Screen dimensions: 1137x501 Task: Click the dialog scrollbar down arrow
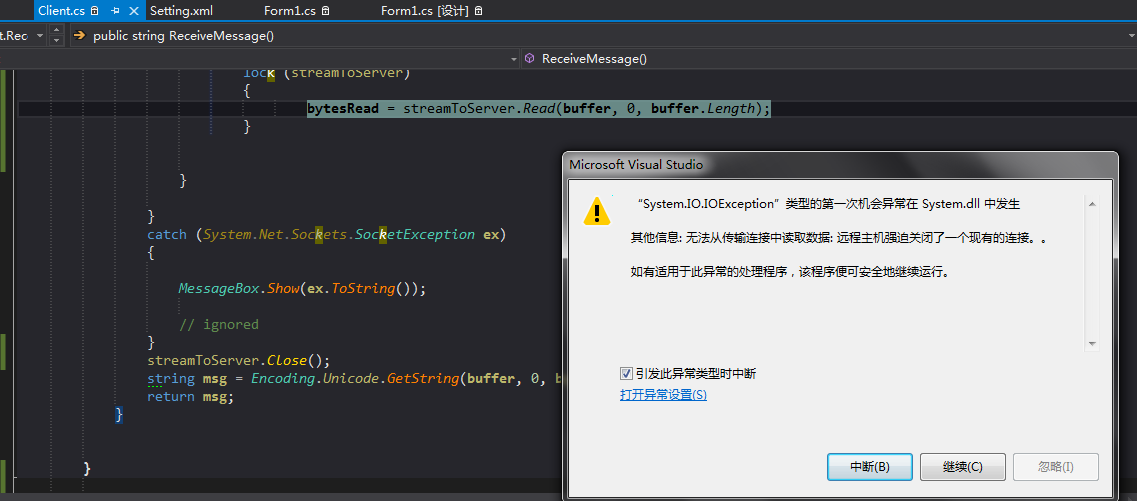coord(1093,344)
